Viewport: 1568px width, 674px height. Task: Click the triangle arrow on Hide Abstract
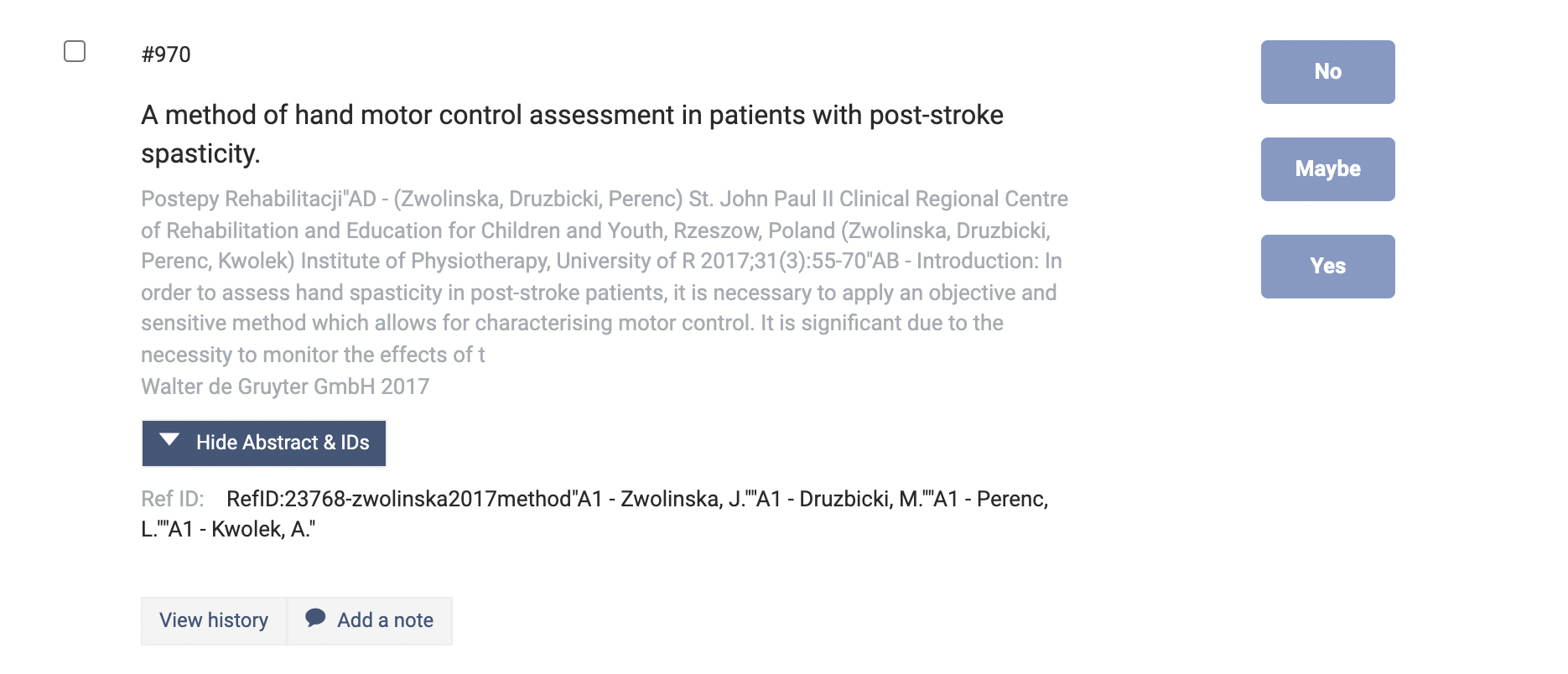(169, 440)
